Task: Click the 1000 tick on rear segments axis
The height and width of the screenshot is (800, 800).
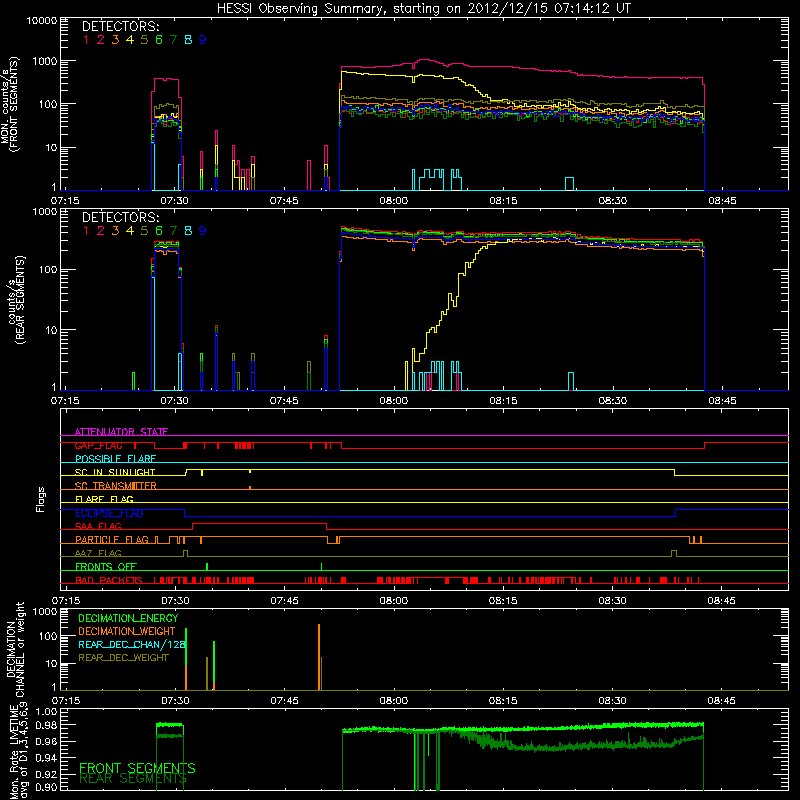Action: (44, 212)
